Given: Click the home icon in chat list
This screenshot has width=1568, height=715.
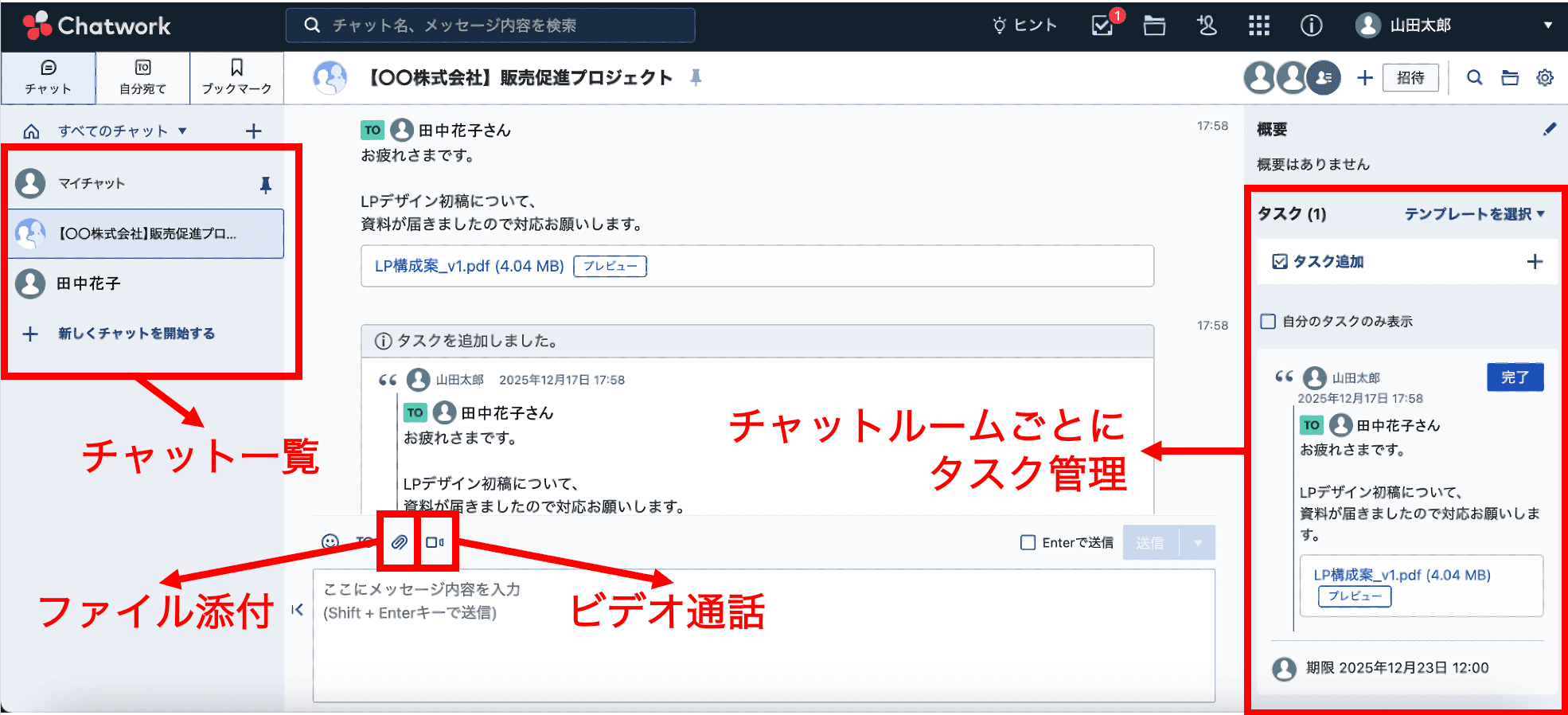Looking at the screenshot, I should [31, 131].
